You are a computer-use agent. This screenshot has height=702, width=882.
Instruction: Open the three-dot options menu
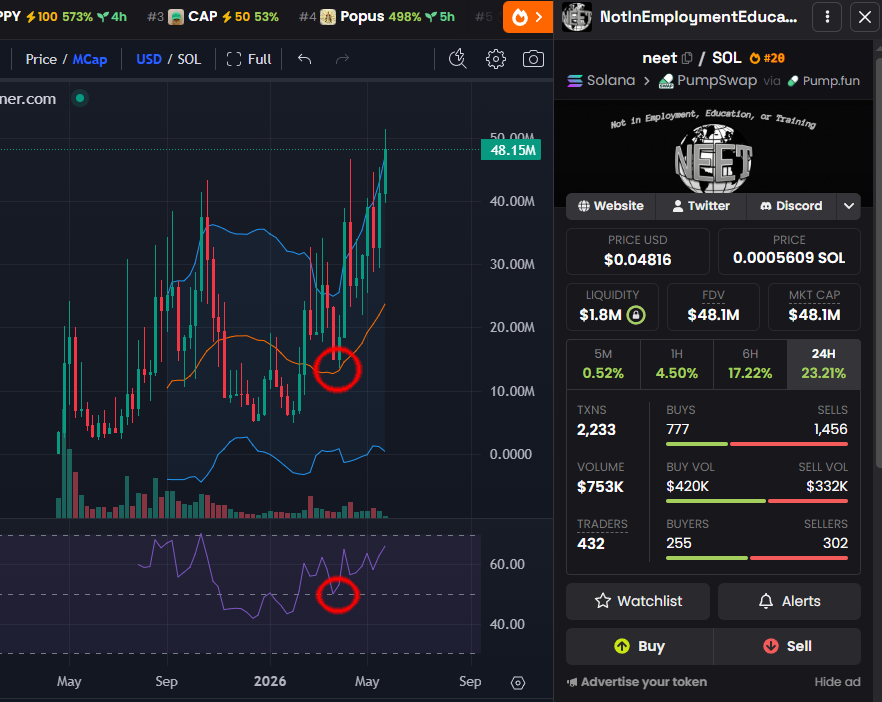827,17
